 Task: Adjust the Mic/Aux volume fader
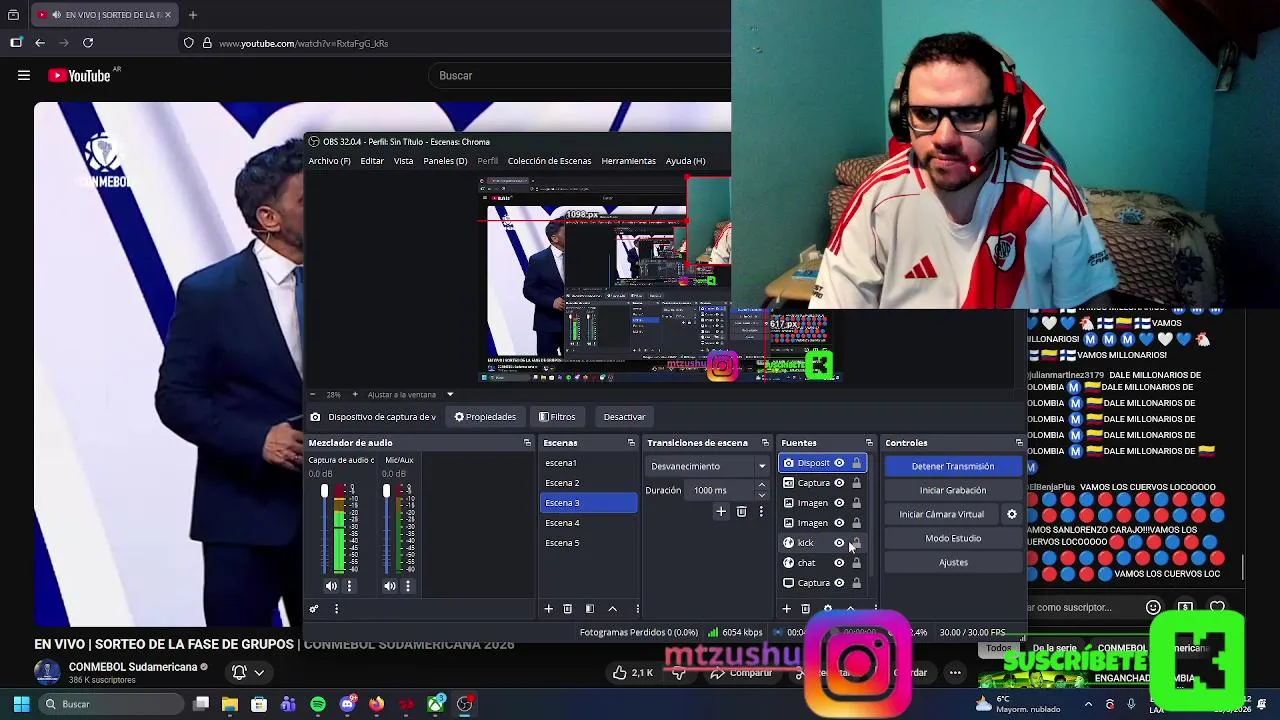[386, 491]
